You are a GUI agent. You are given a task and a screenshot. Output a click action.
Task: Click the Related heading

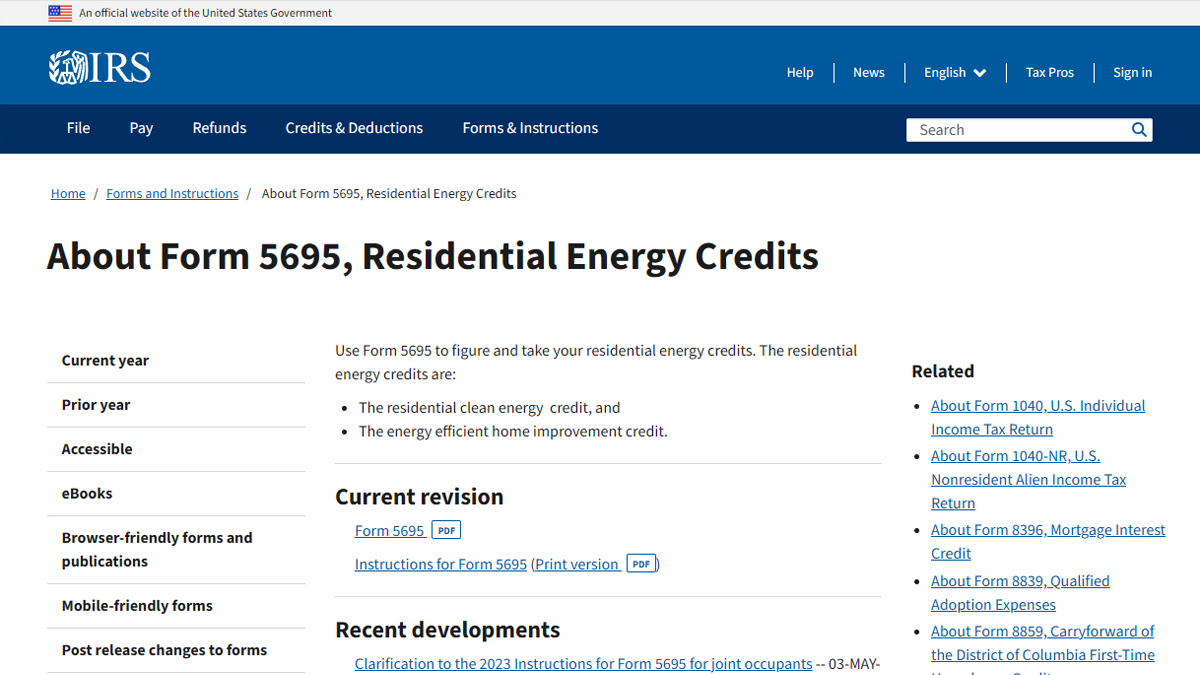(943, 371)
